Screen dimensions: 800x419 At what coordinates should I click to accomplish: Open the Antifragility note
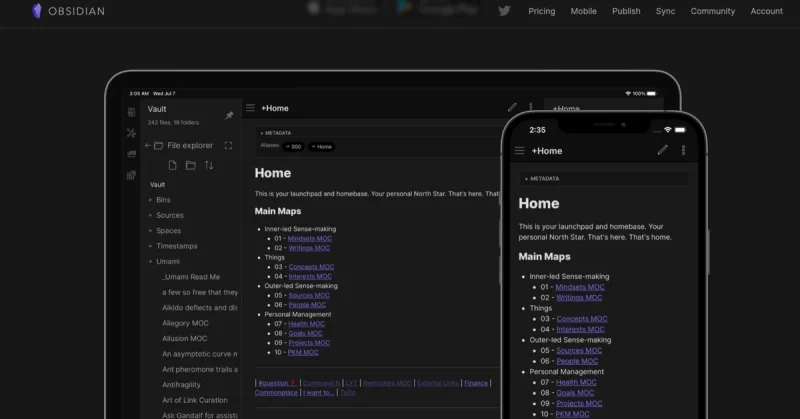click(181, 385)
